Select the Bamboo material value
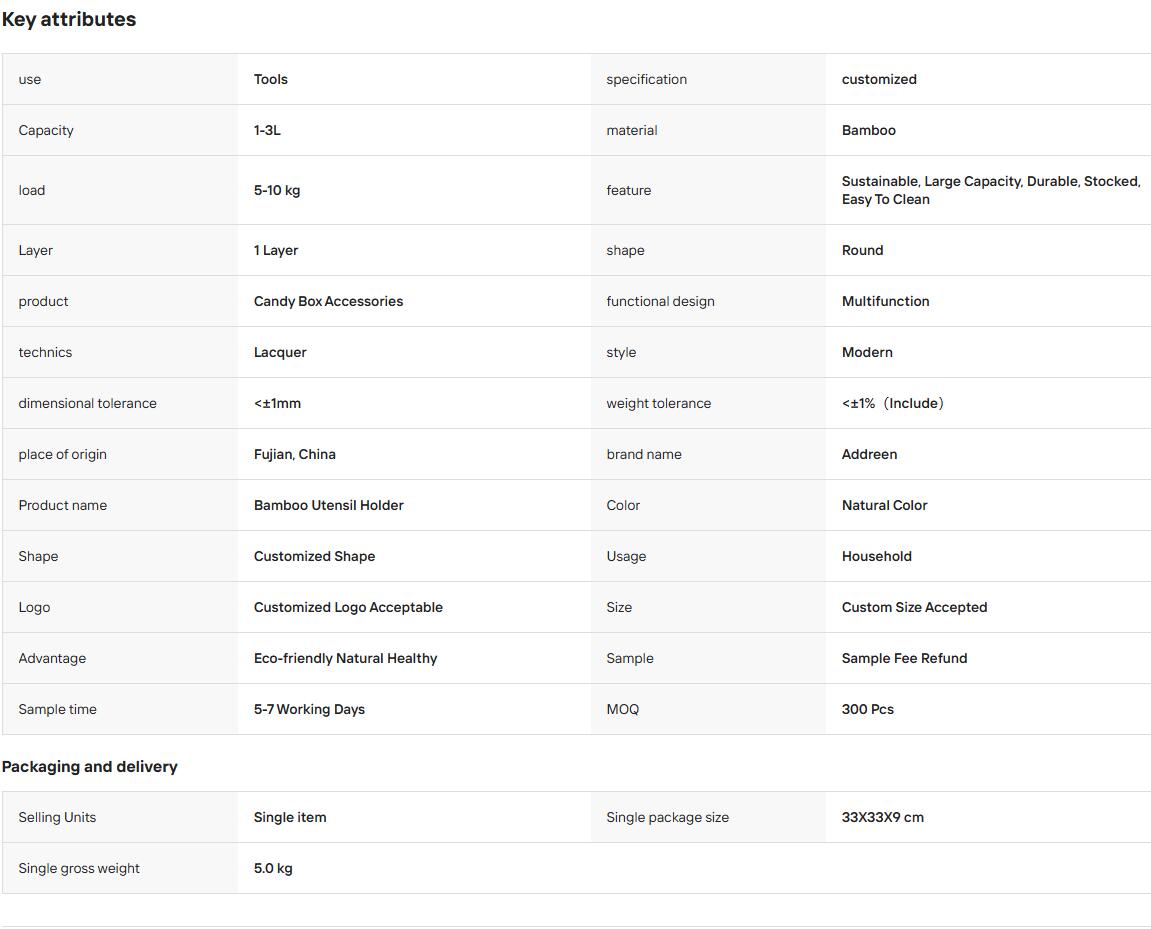Image resolution: width=1151 pixels, height=929 pixels. (868, 130)
